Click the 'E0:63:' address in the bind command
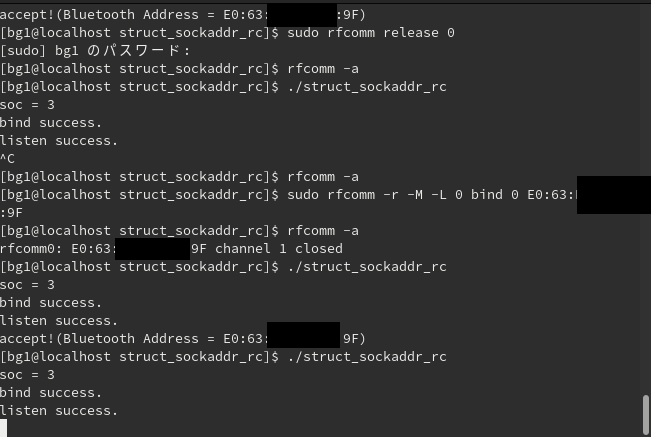Screen dimensions: 651x437 (551, 195)
